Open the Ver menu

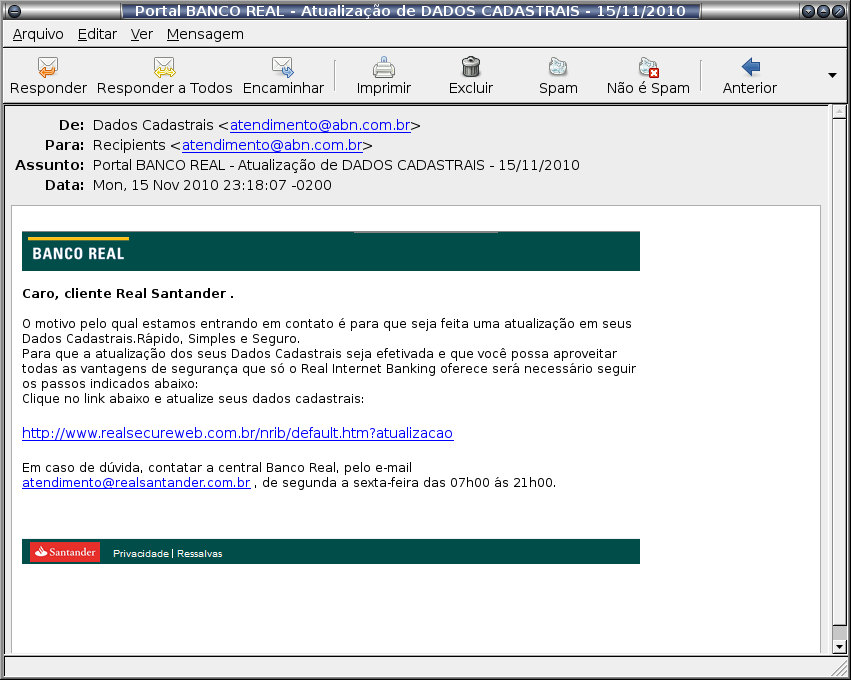142,34
